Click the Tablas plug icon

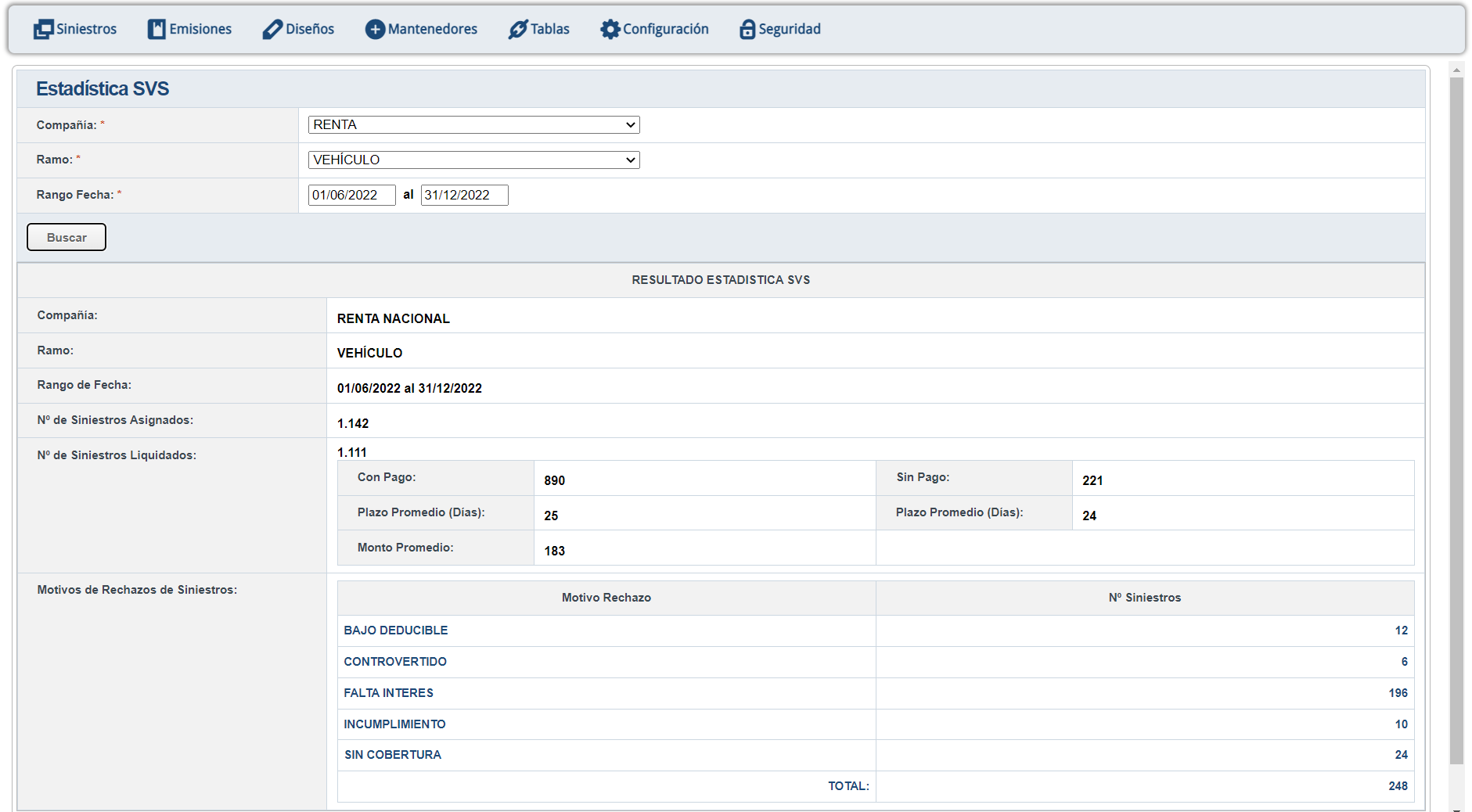517,30
